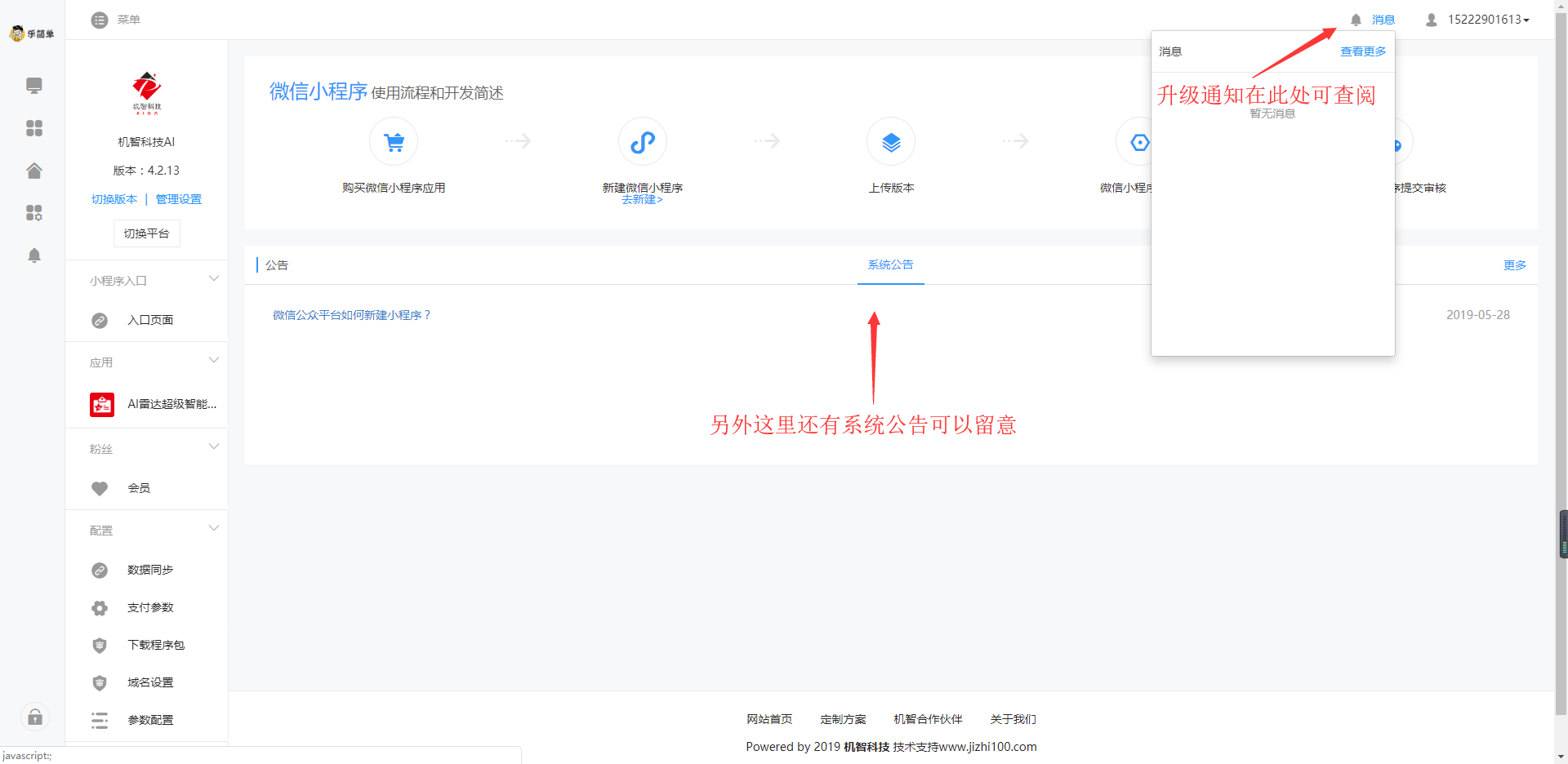Click 更多 in announcements panel

[1515, 265]
